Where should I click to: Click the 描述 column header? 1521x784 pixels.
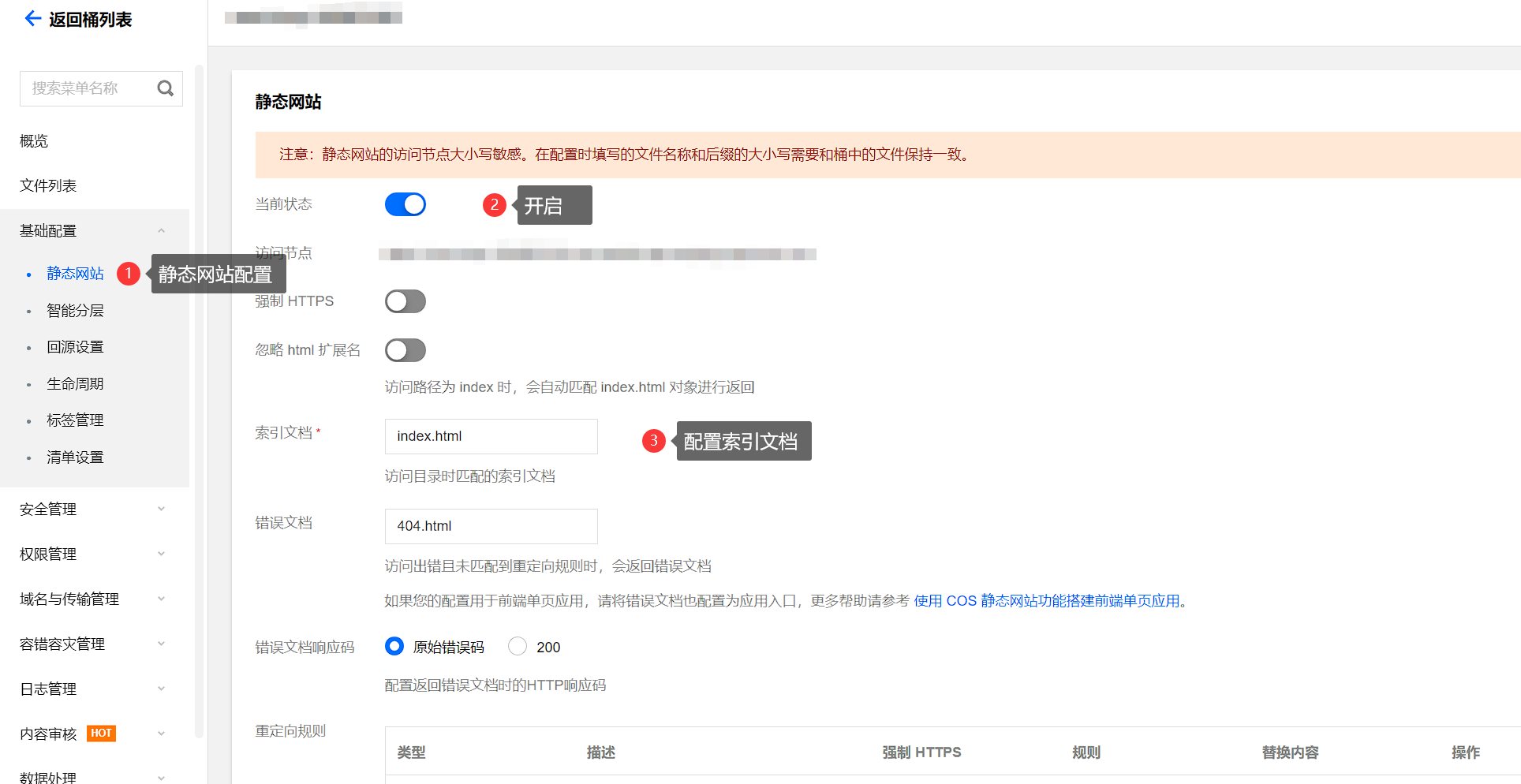click(x=600, y=752)
